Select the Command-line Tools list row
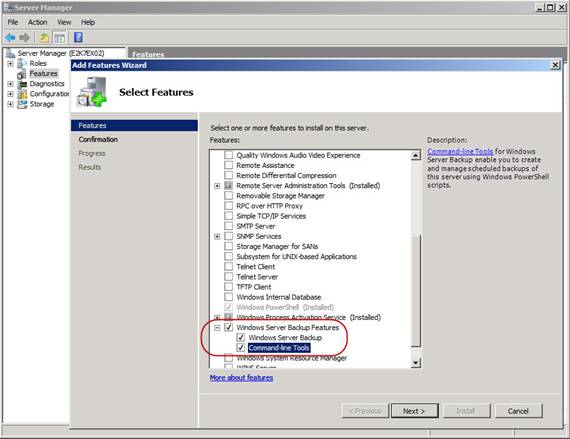Image resolution: width=570 pixels, height=439 pixels. pyautogui.click(x=279, y=348)
